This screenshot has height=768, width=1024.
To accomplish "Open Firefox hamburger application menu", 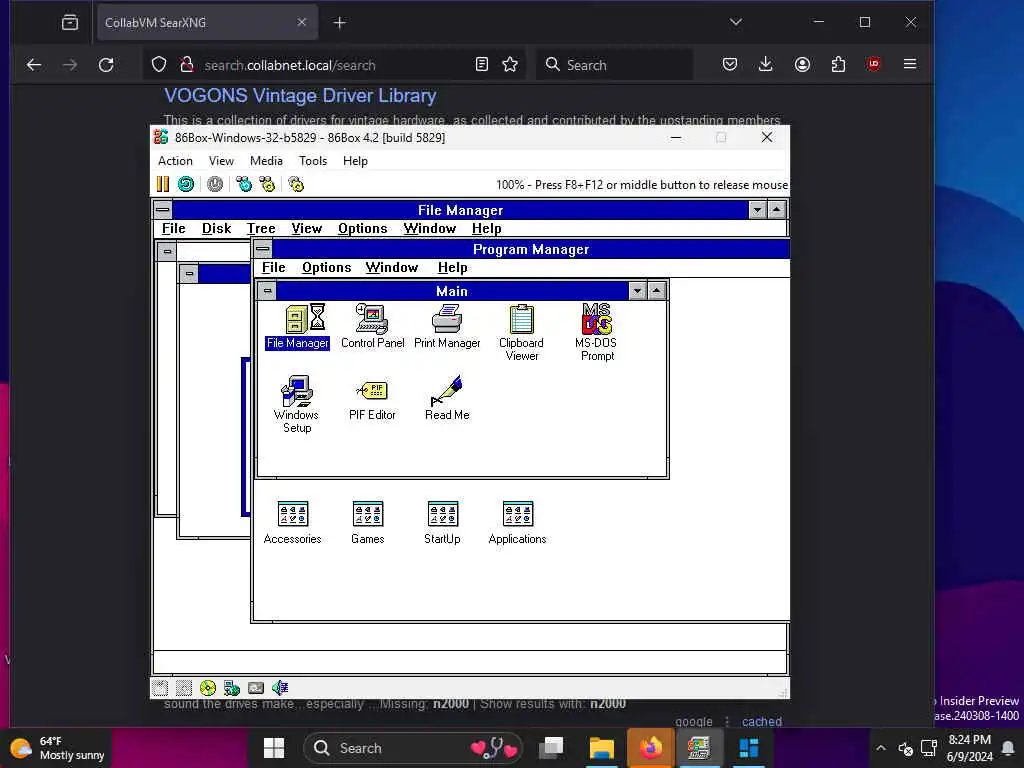I will (910, 64).
